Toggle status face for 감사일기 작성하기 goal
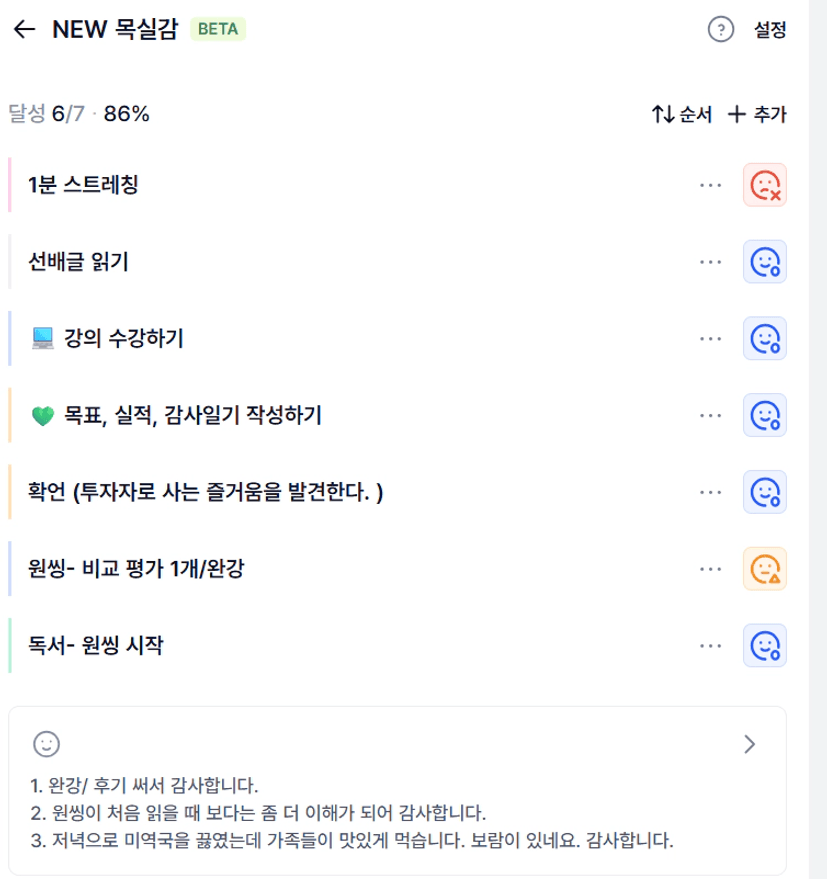The width and height of the screenshot is (827, 879). point(765,415)
